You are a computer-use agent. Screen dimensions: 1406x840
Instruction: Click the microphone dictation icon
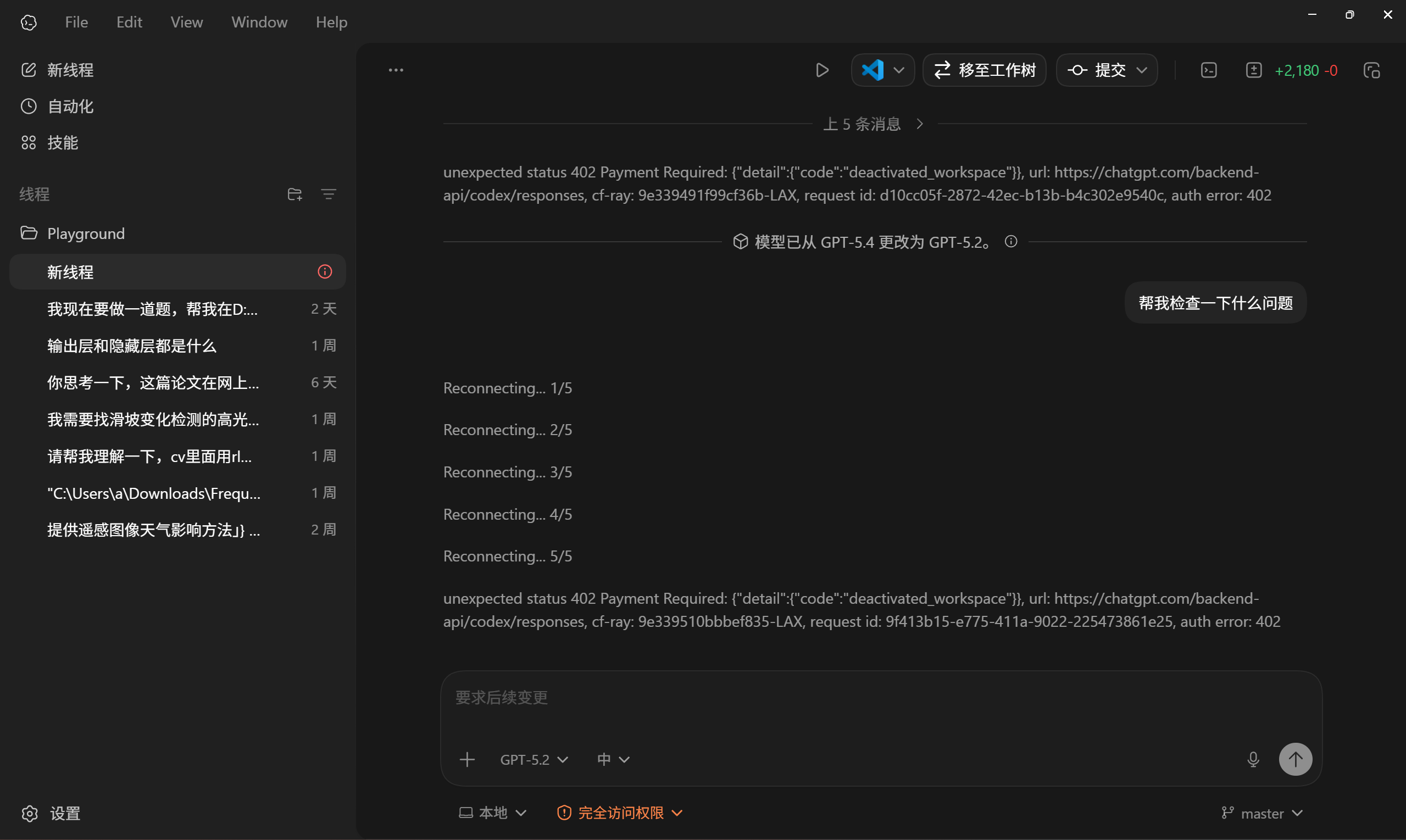(x=1253, y=759)
